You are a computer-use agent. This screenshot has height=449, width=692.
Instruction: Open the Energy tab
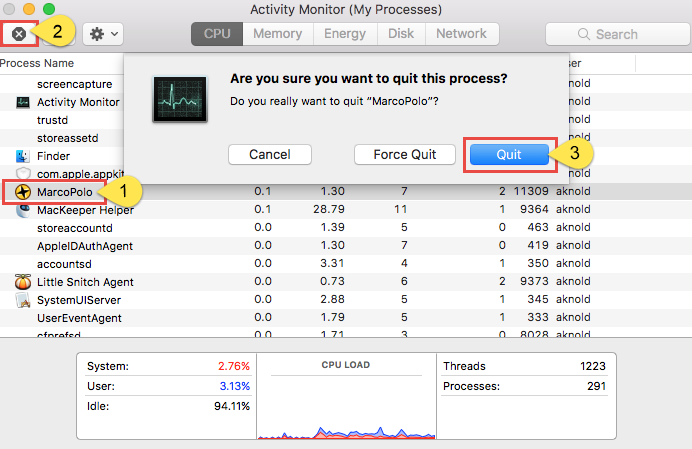[345, 34]
